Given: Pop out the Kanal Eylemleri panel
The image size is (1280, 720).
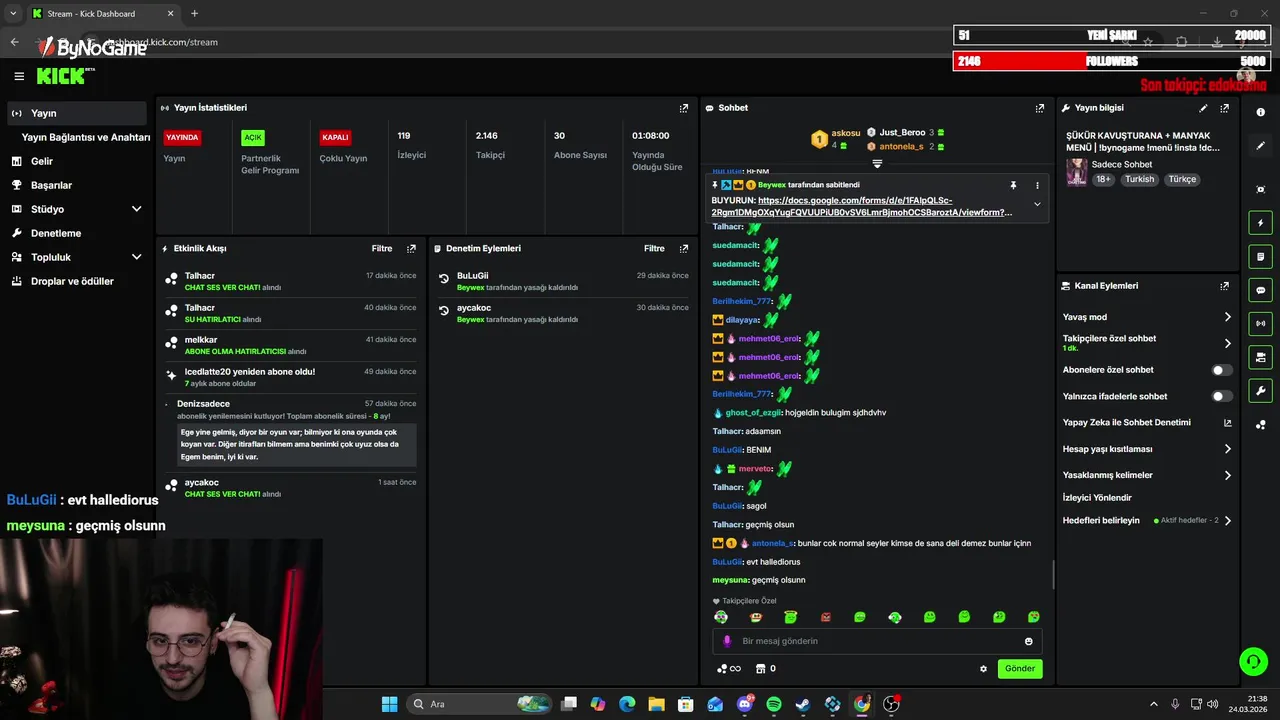Looking at the screenshot, I should [1224, 286].
